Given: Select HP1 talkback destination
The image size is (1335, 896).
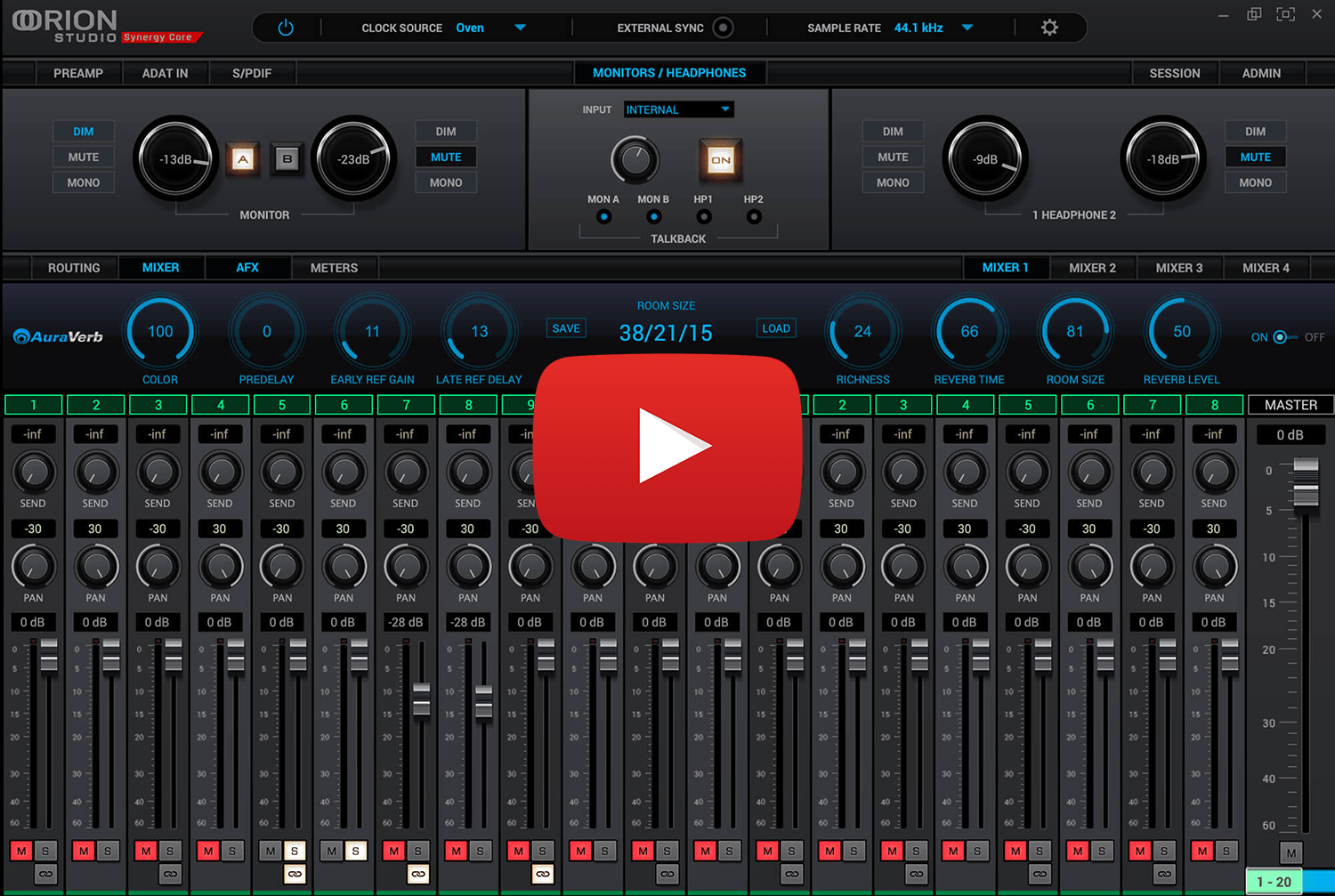Looking at the screenshot, I should pos(704,216).
